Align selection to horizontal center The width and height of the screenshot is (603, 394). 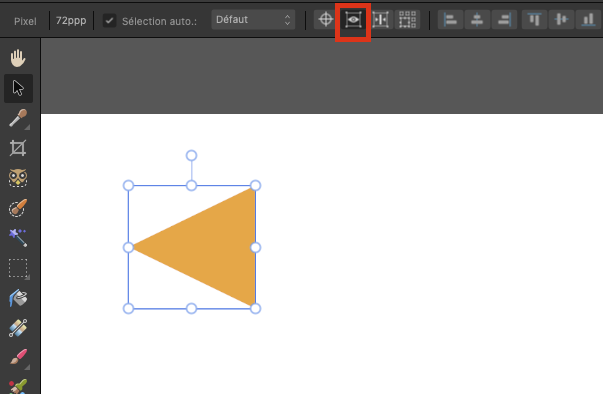point(477,20)
